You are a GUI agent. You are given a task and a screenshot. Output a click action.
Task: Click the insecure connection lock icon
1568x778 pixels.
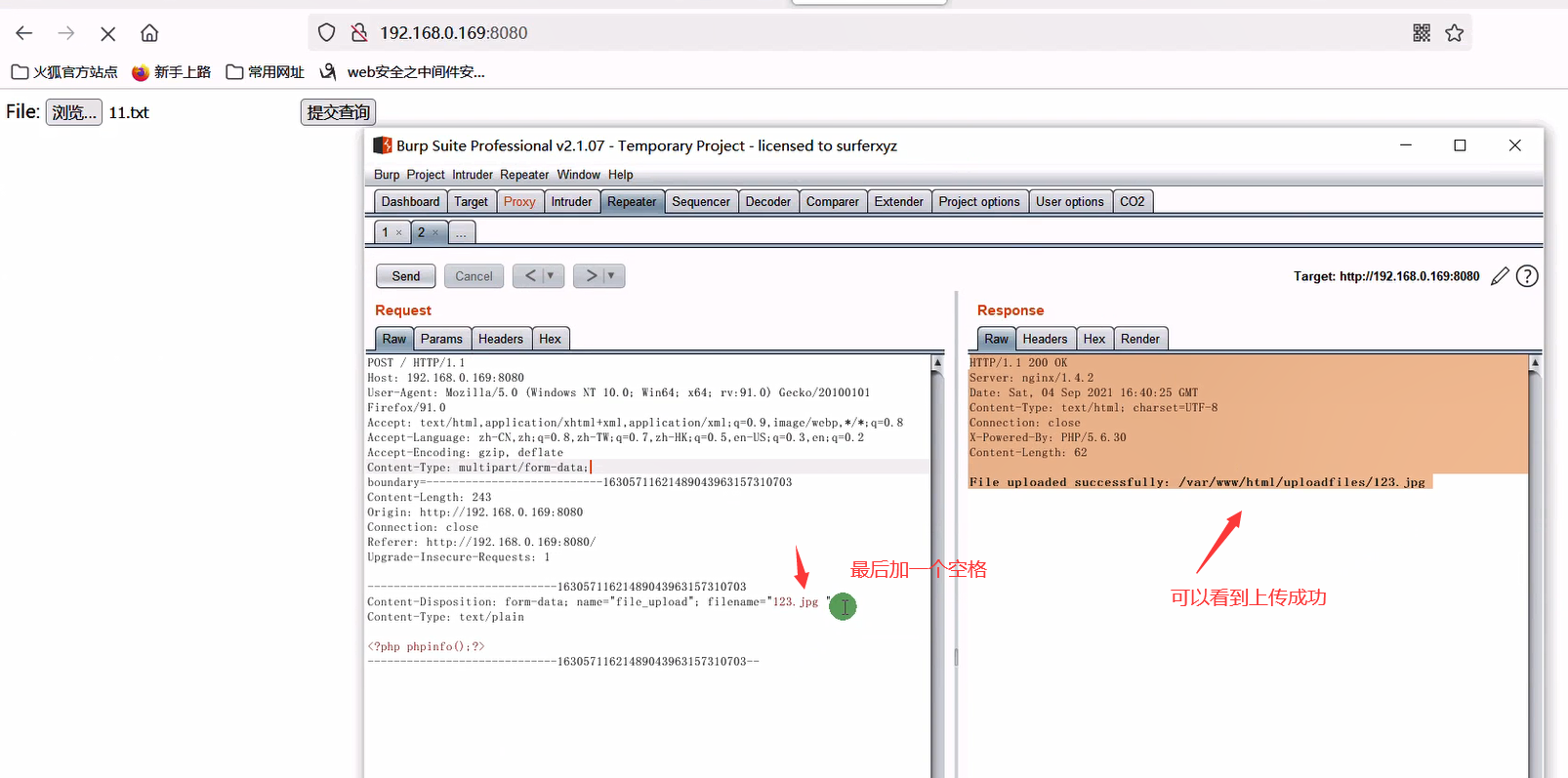pos(359,33)
